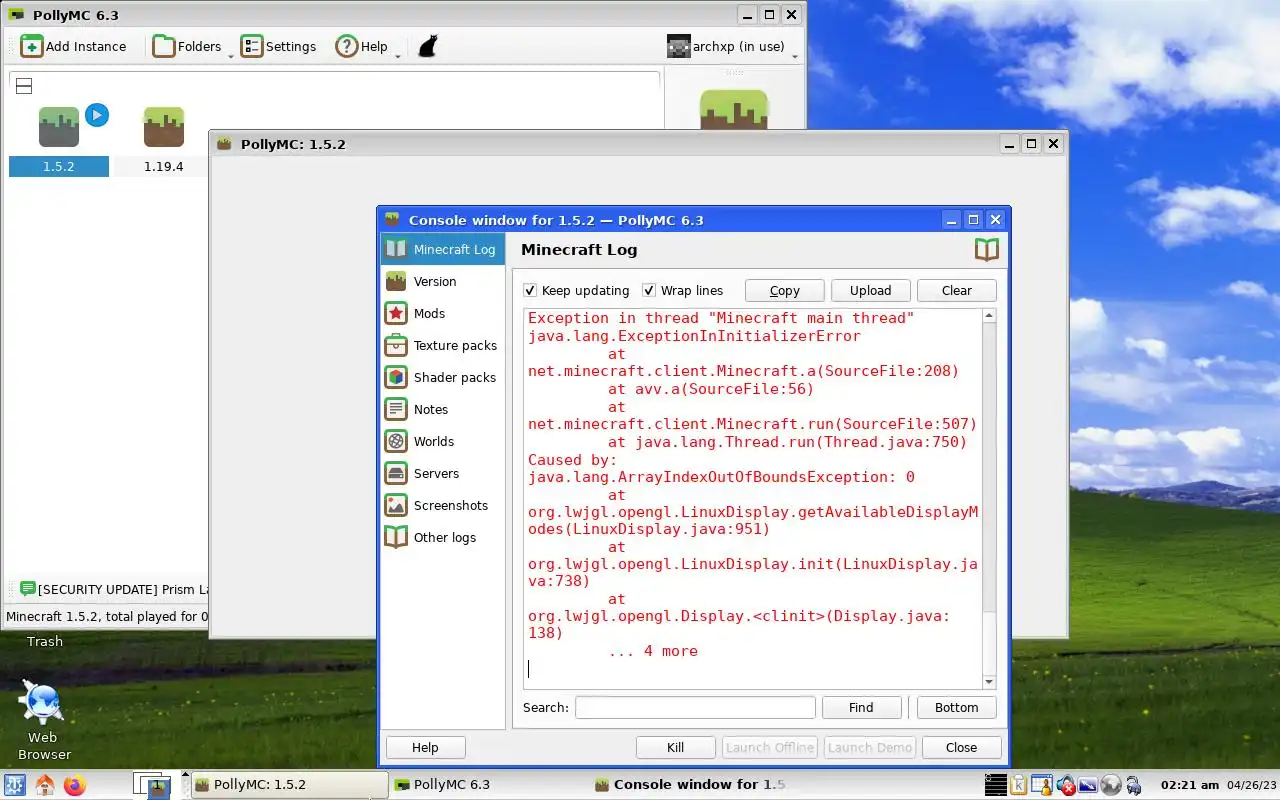The height and width of the screenshot is (800, 1280).
Task: Select Minecraft Log in console sidebar
Action: click(442, 249)
